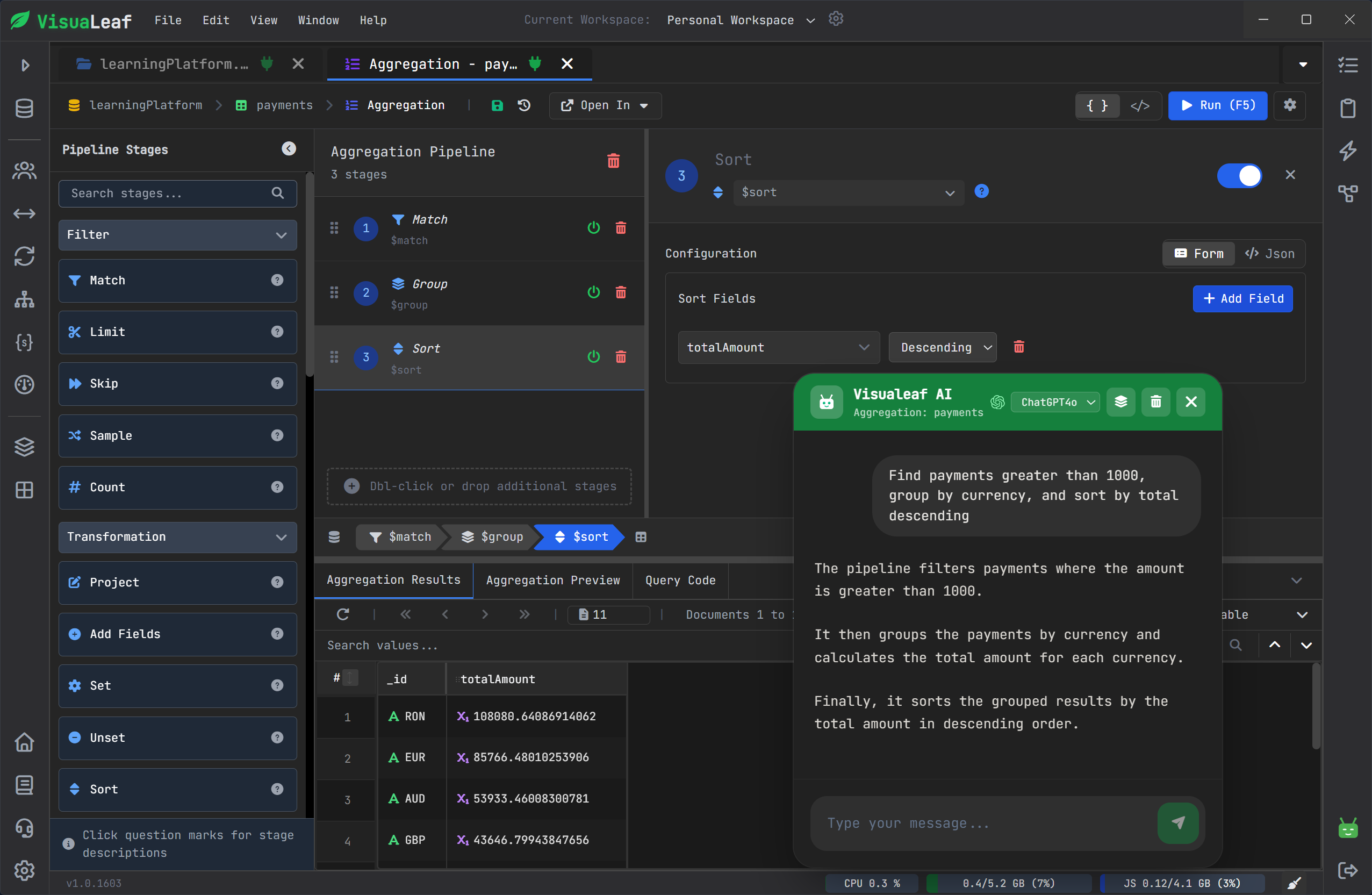This screenshot has height=895, width=1372.
Task: Remove the totalAmount sort field
Action: (1018, 347)
